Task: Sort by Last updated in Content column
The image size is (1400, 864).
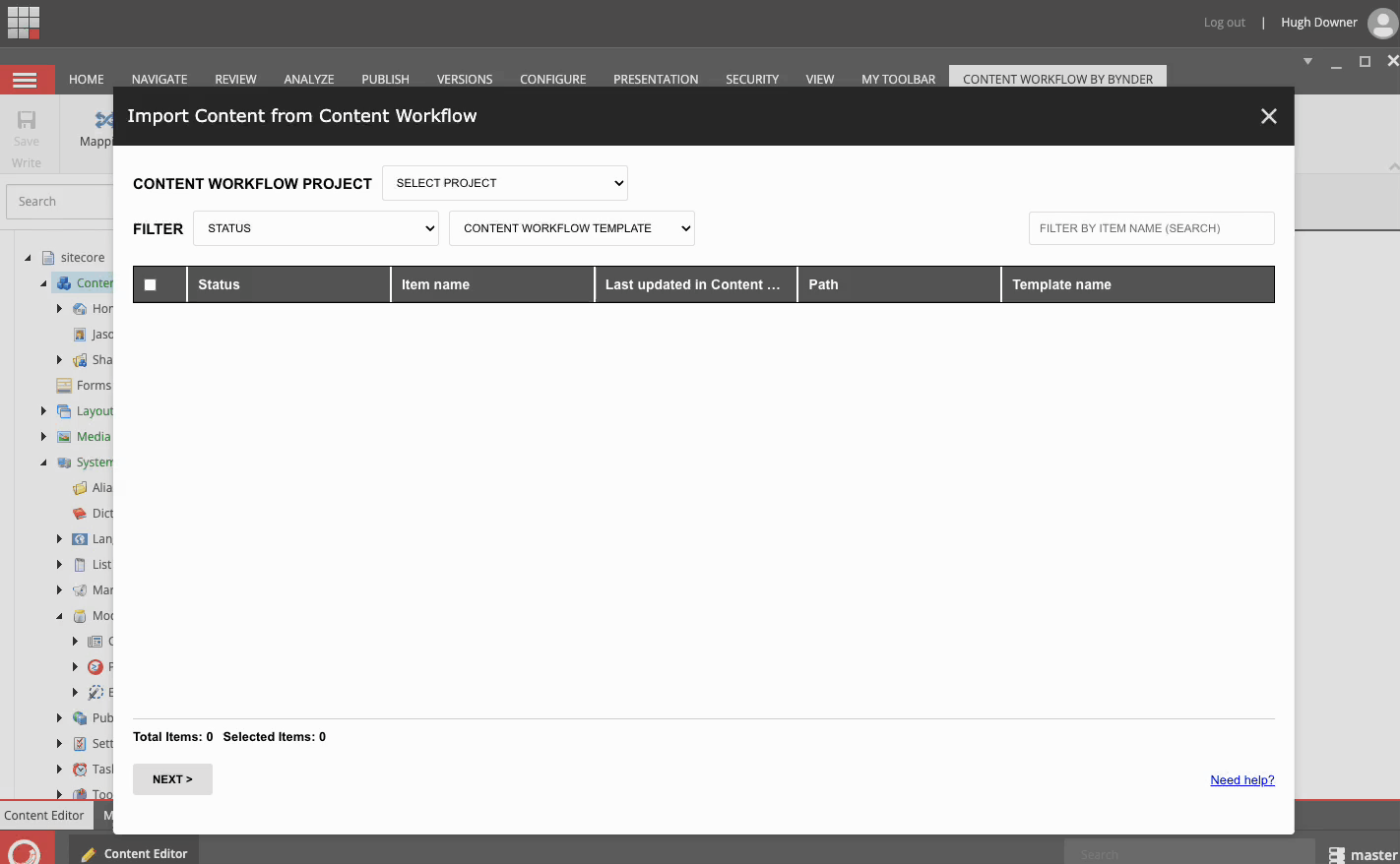Action: 696,284
